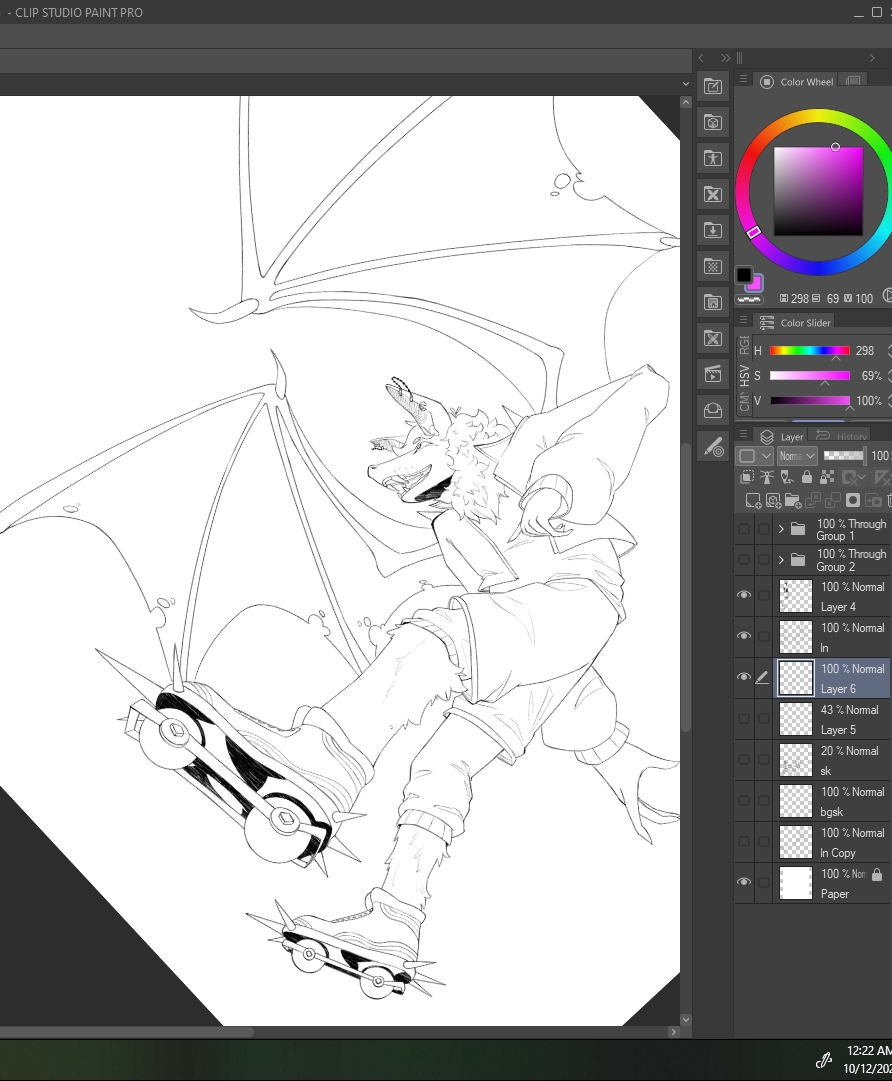
Task: Click the Windows pen tray icon
Action: tap(824, 1060)
